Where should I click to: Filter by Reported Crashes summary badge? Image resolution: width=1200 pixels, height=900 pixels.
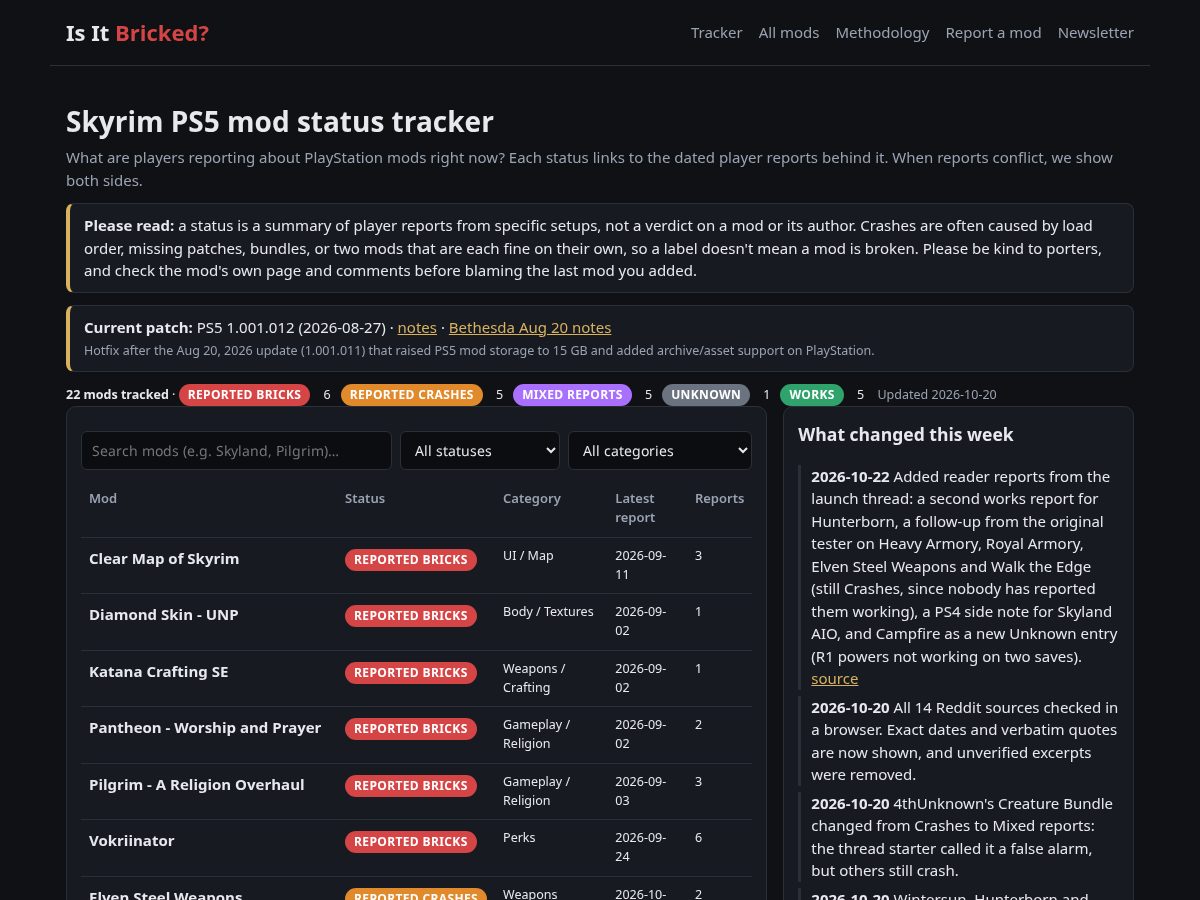[411, 395]
